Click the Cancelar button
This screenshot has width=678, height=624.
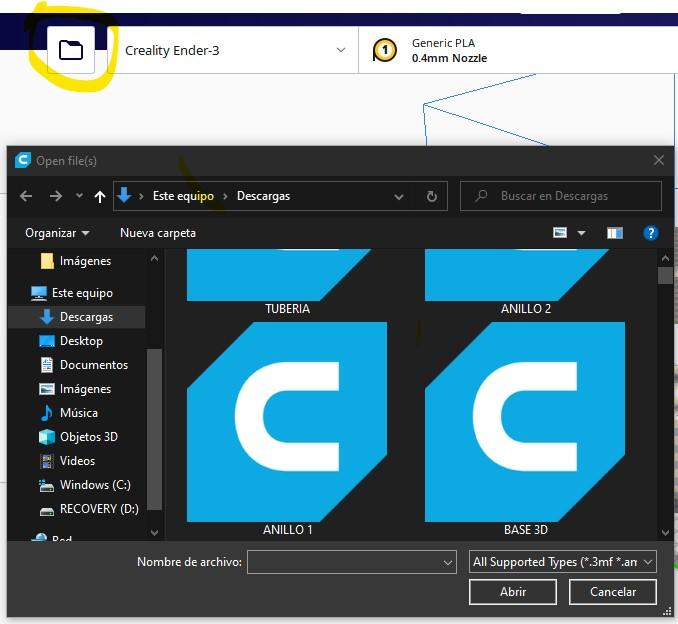point(613,592)
